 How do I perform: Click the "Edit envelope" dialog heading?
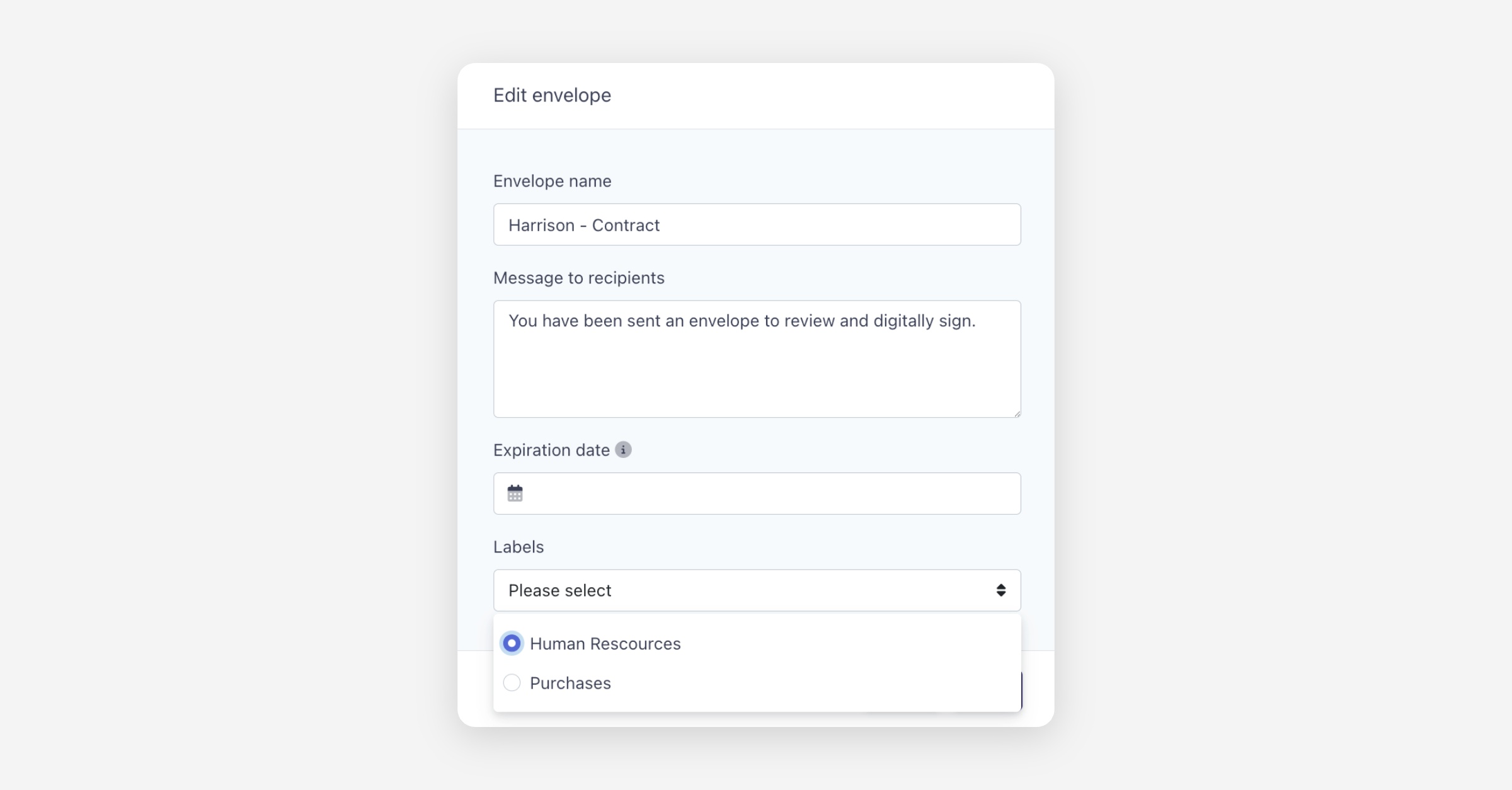pos(552,95)
